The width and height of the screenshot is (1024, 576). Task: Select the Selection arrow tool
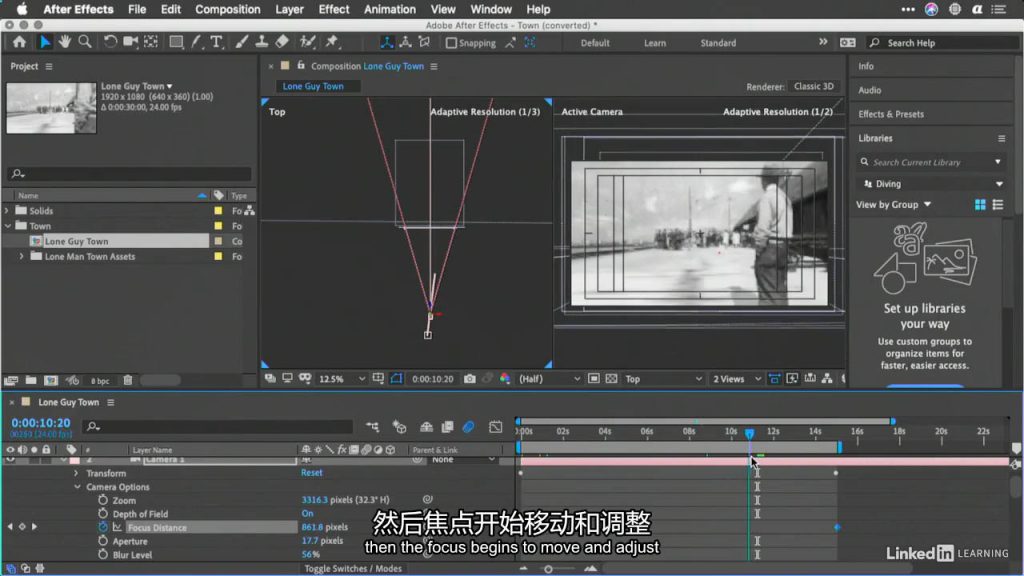coord(44,42)
